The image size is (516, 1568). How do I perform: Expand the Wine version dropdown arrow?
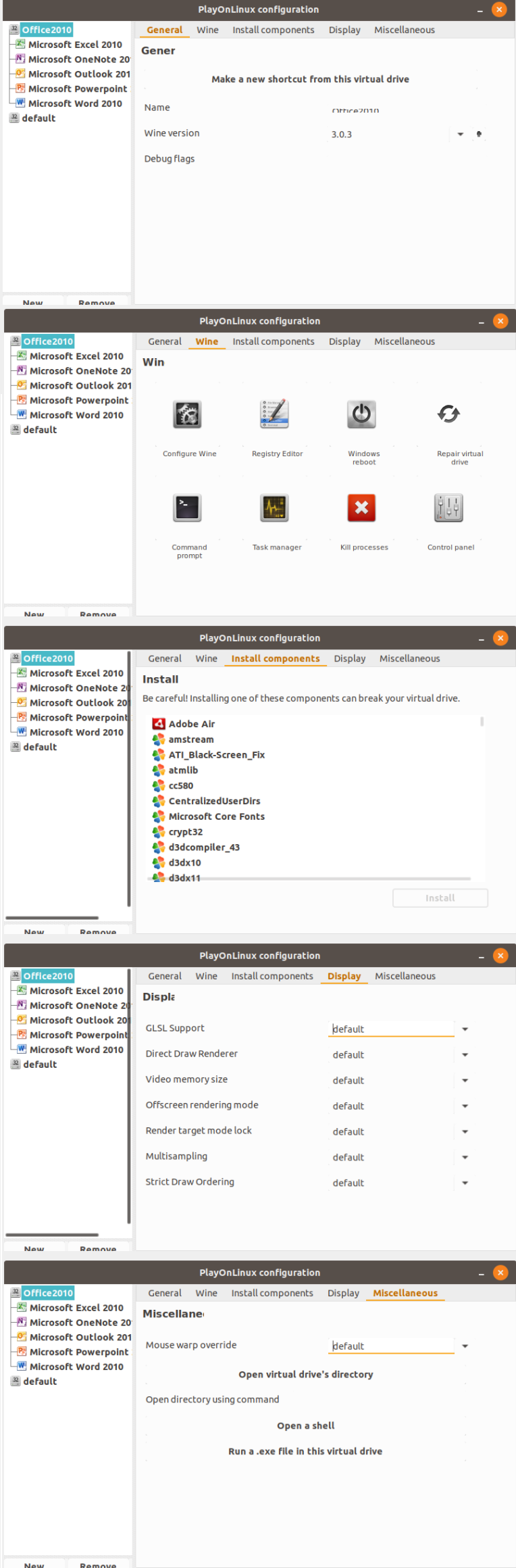[460, 134]
